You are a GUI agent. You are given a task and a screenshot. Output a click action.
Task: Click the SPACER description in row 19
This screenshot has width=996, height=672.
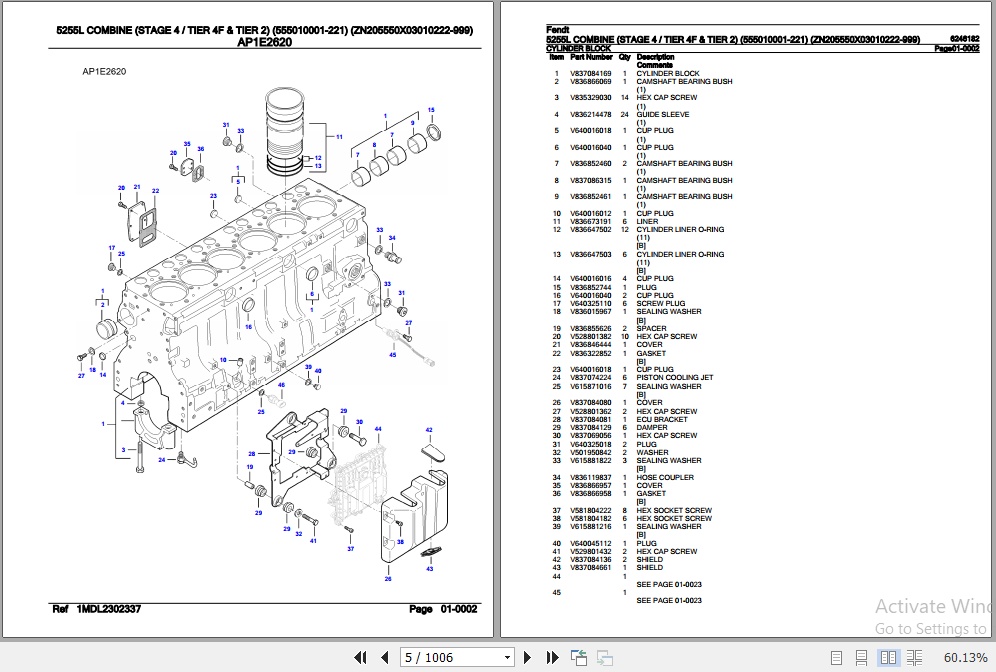click(651, 328)
